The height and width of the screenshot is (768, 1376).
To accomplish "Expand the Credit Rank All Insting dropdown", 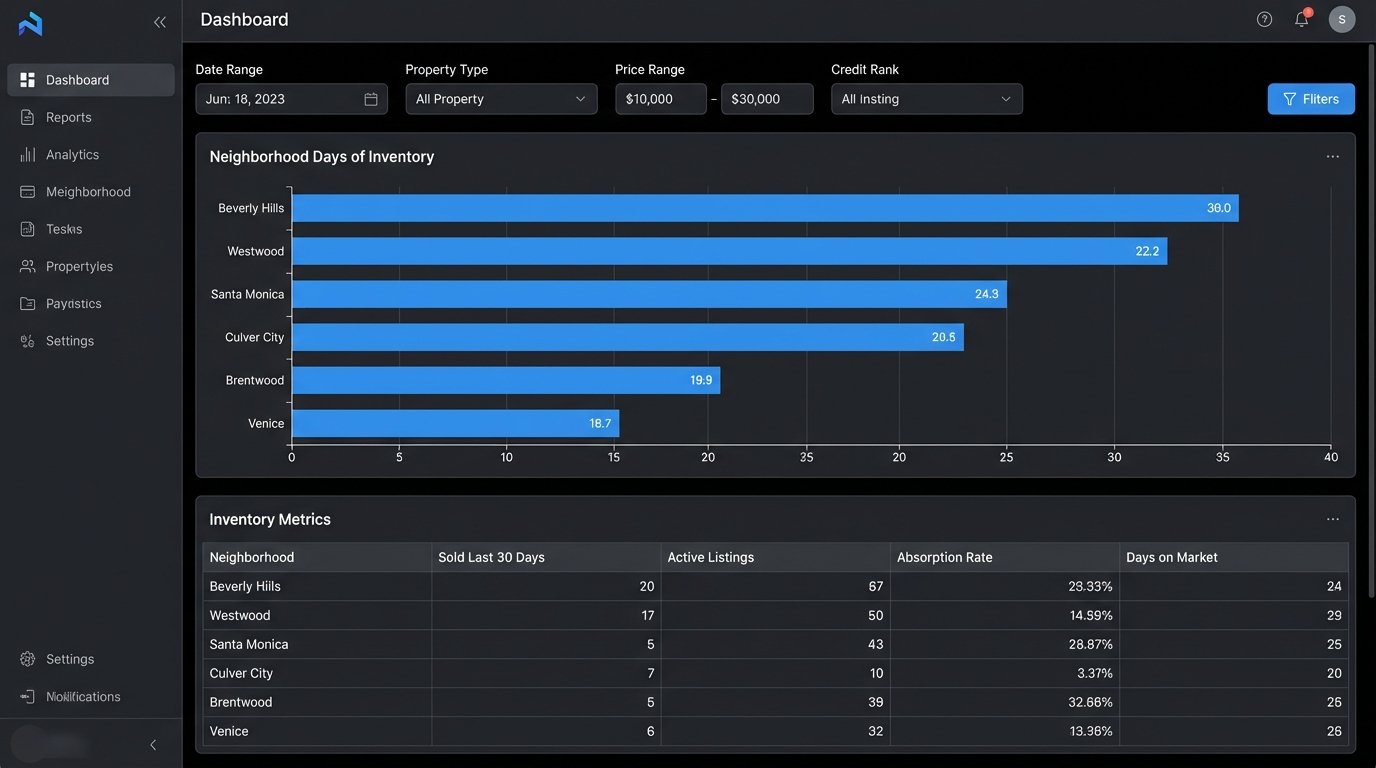I will coord(925,98).
